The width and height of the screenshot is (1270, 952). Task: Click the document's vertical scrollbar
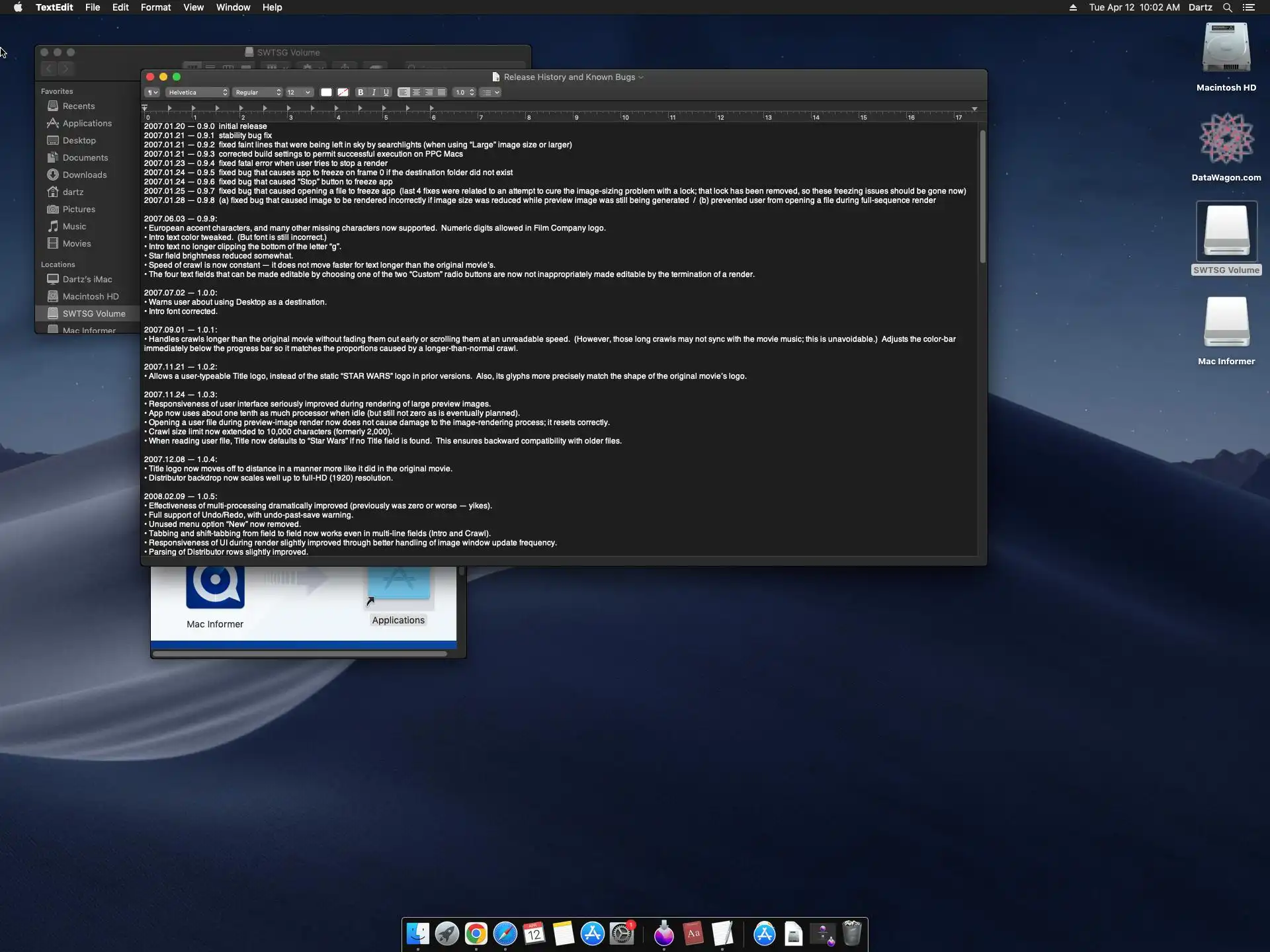[x=982, y=197]
